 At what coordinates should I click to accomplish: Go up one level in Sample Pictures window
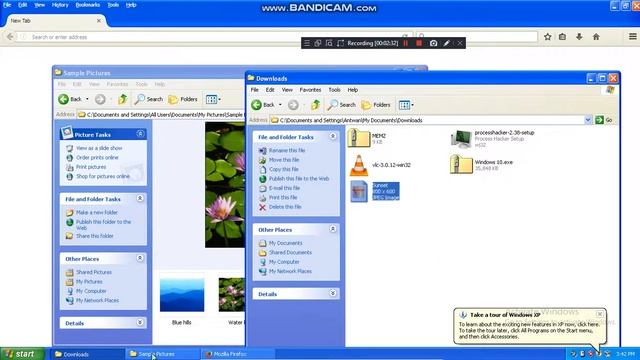coord(122,99)
